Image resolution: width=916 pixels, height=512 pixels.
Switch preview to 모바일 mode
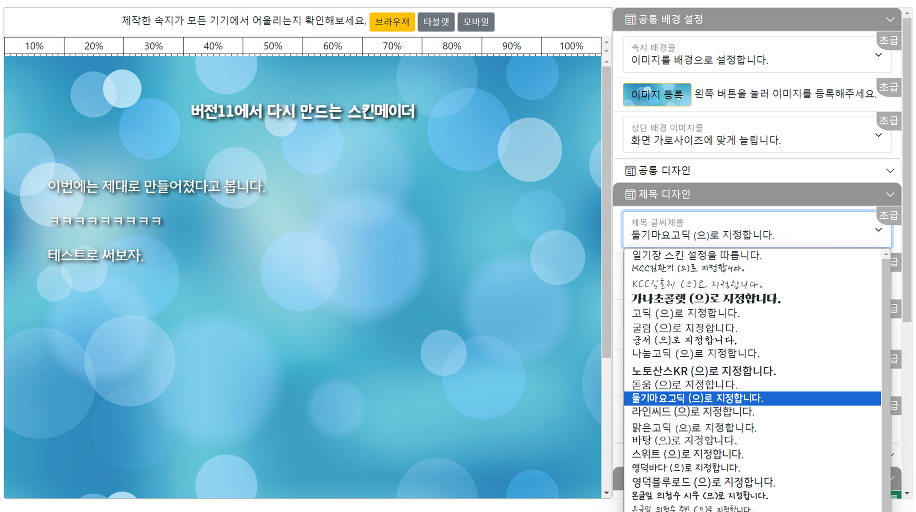(x=476, y=22)
